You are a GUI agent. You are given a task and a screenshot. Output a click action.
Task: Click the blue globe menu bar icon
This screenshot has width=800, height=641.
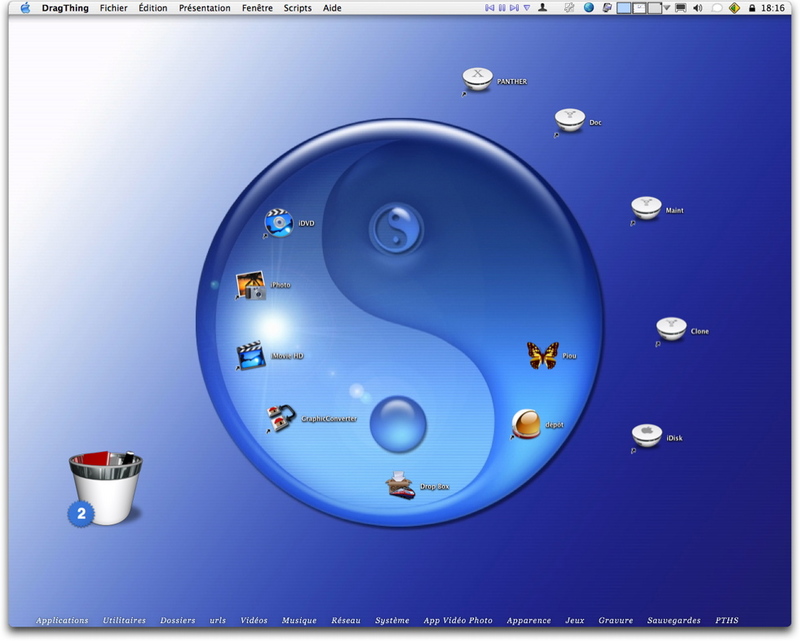pyautogui.click(x=589, y=8)
